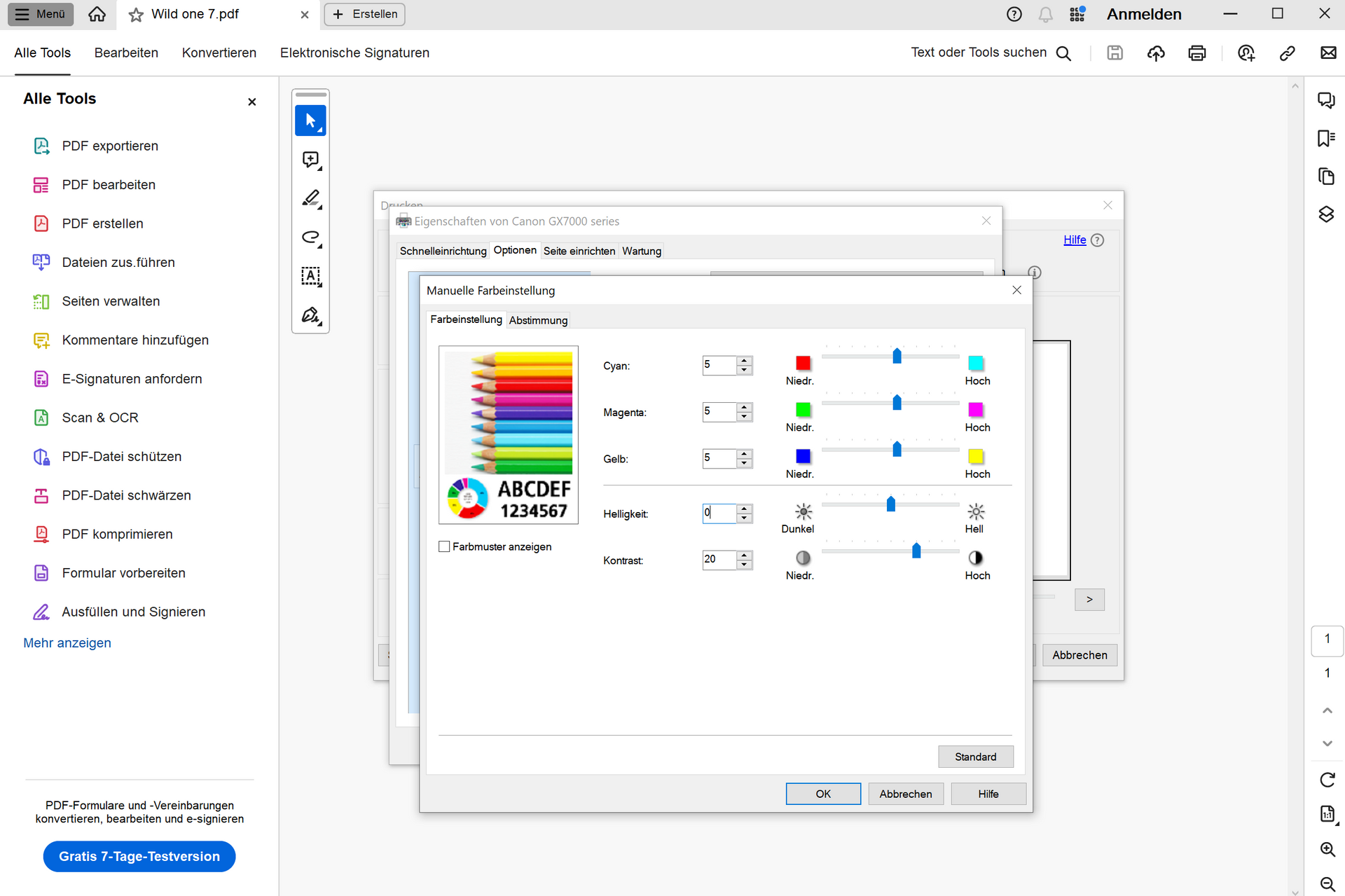Decrease the Kontrast value with down arrow
Screen dimensions: 1345x896
coord(745,565)
